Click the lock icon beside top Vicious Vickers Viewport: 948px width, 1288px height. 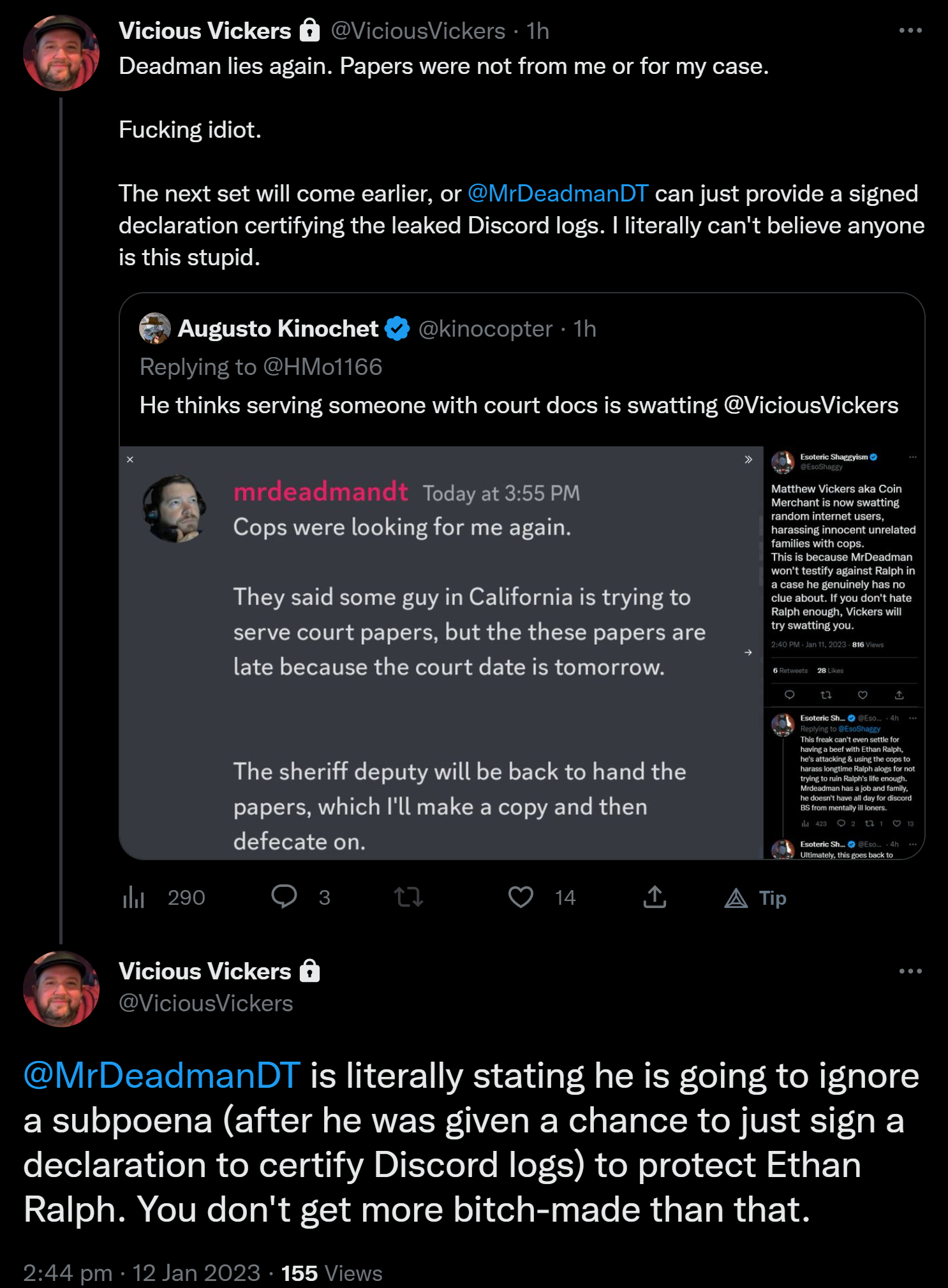pyautogui.click(x=309, y=30)
